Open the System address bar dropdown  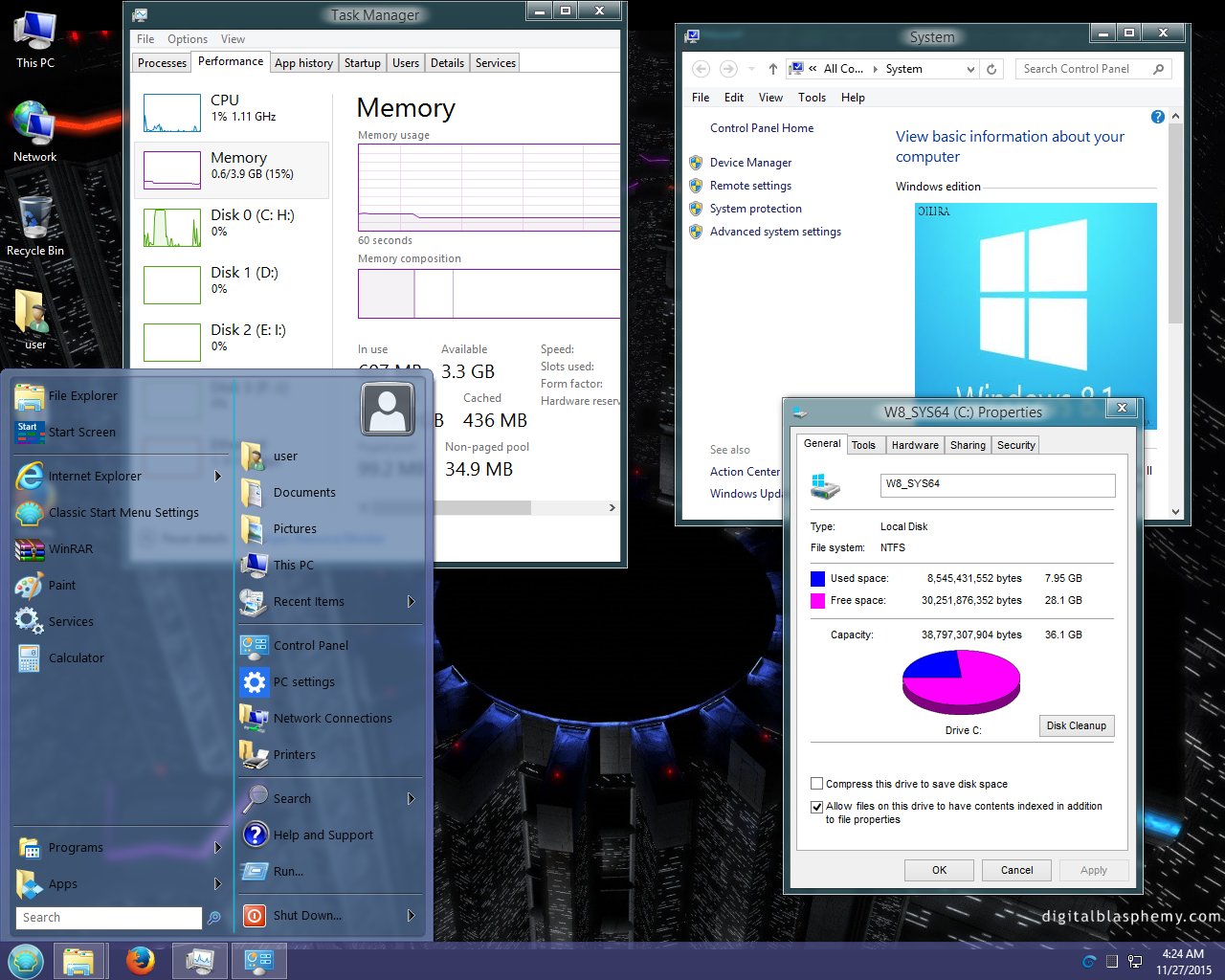tap(970, 69)
